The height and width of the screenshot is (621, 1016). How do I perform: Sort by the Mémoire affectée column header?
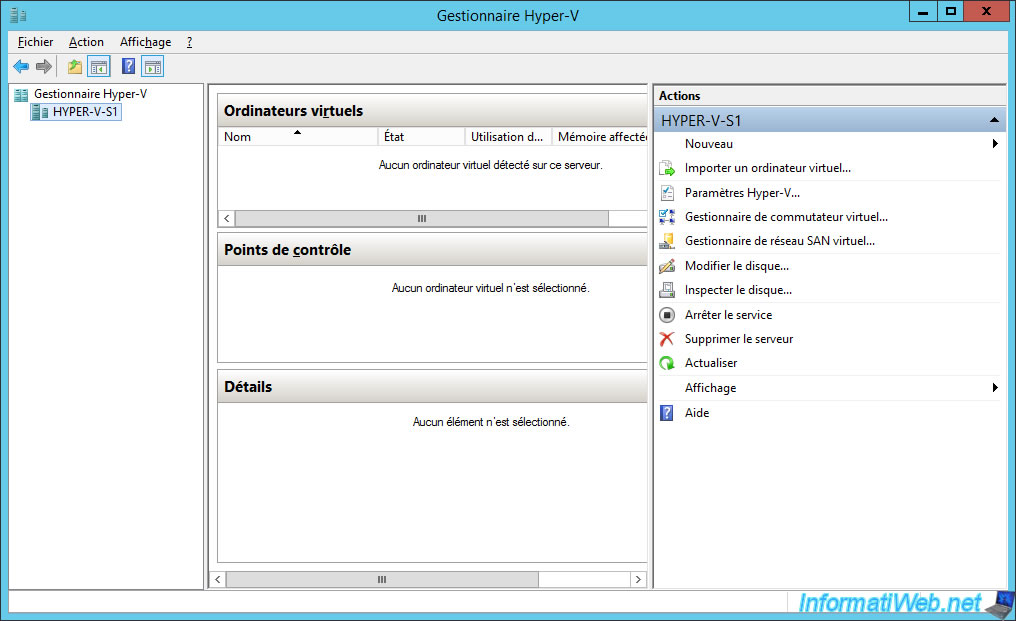[600, 137]
